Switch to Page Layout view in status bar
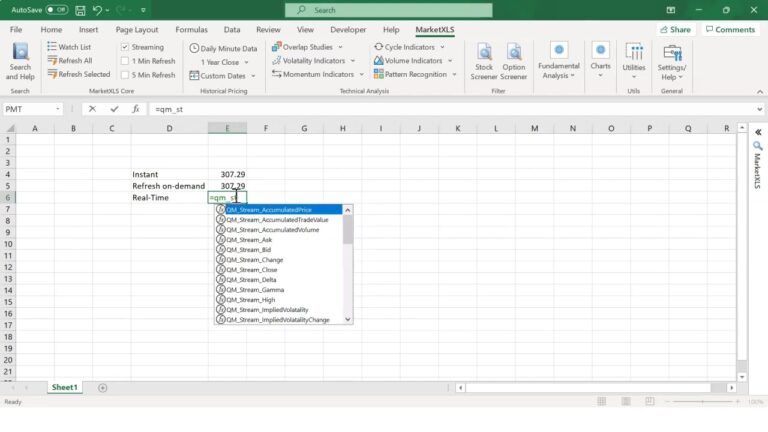 click(625, 402)
